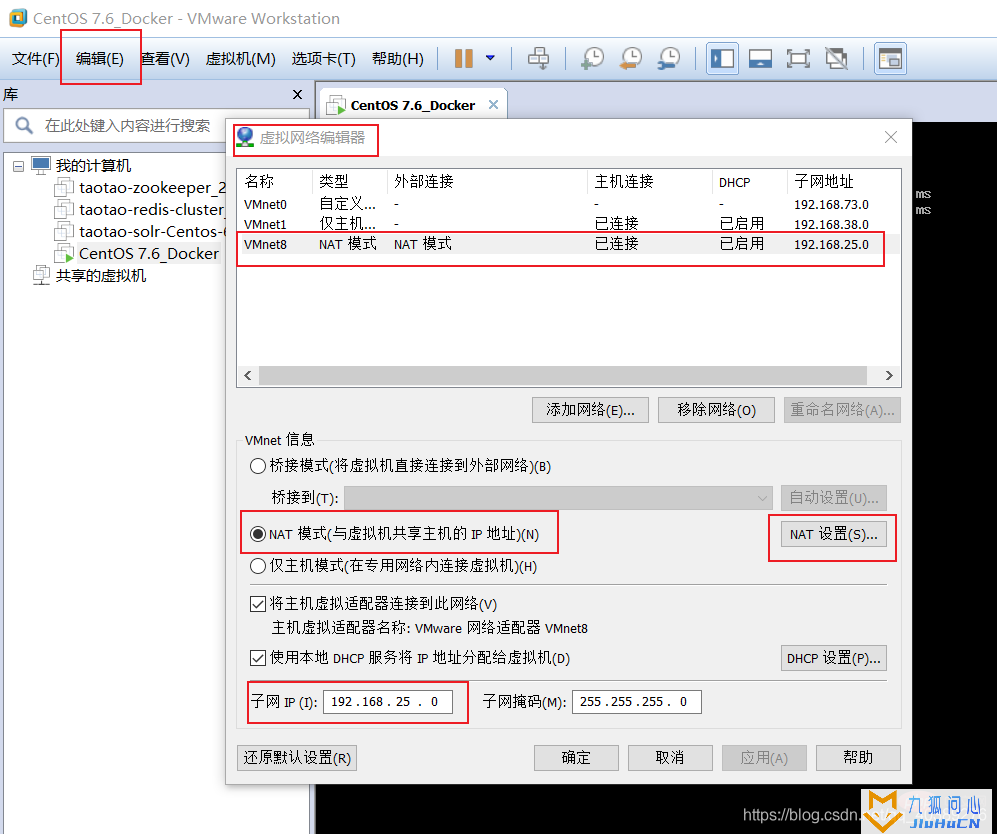This screenshot has width=997, height=834.
Task: Click the 移除网络(O) button
Action: click(x=716, y=410)
